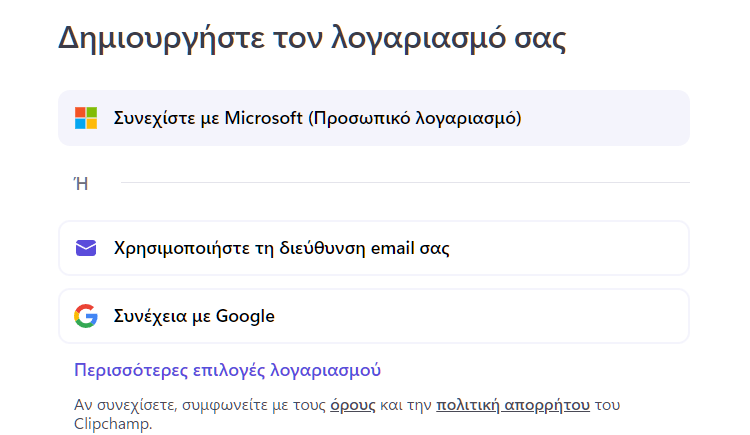The height and width of the screenshot is (435, 750).
Task: Click the horizontal divider line beside Ή
Action: tap(405, 182)
